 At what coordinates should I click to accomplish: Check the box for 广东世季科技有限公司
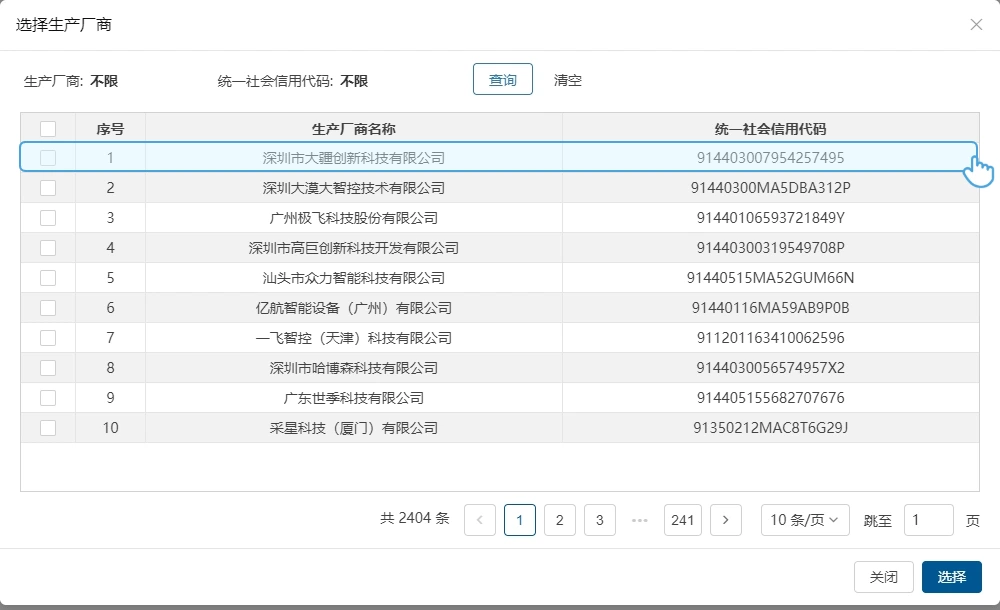pyautogui.click(x=48, y=398)
